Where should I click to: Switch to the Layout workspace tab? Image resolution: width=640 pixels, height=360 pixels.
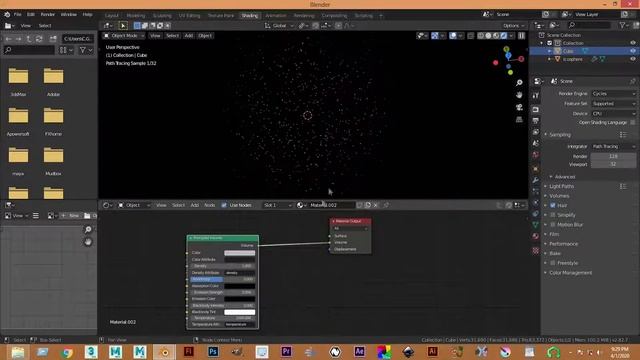tap(111, 16)
